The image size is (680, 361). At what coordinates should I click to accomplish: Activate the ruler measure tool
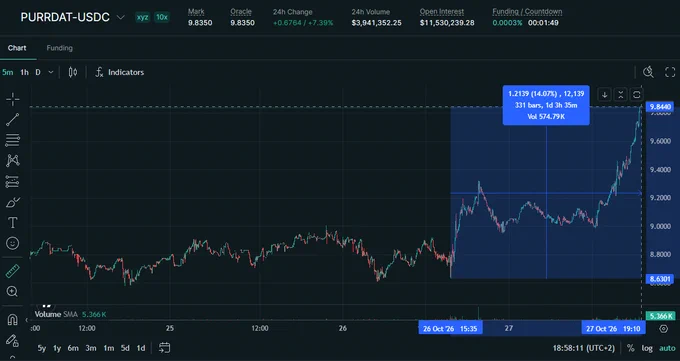tap(13, 271)
